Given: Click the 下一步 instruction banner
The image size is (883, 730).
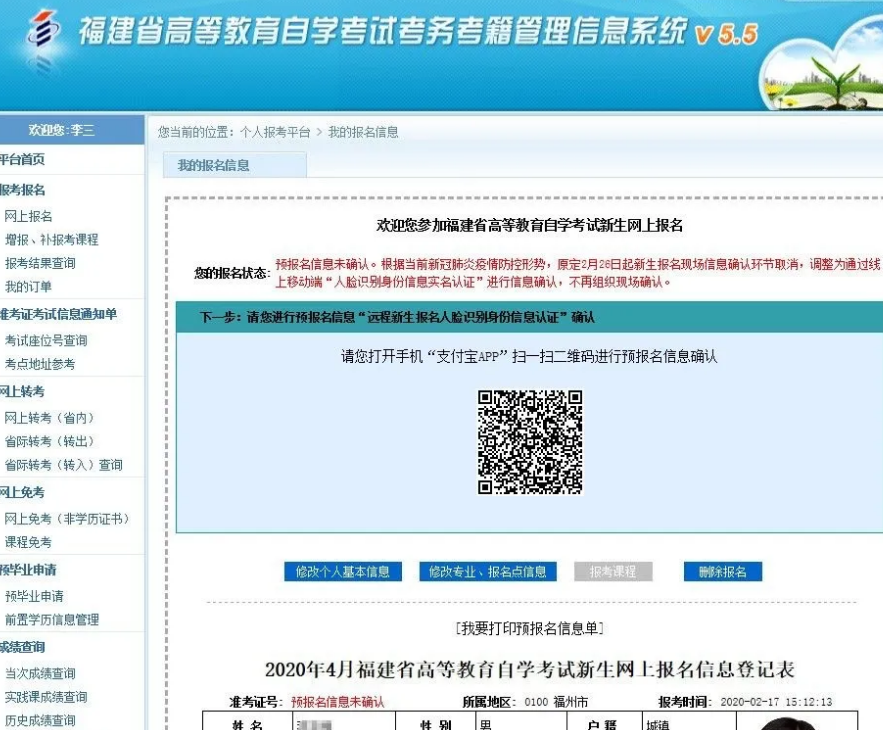Looking at the screenshot, I should click(x=529, y=317).
